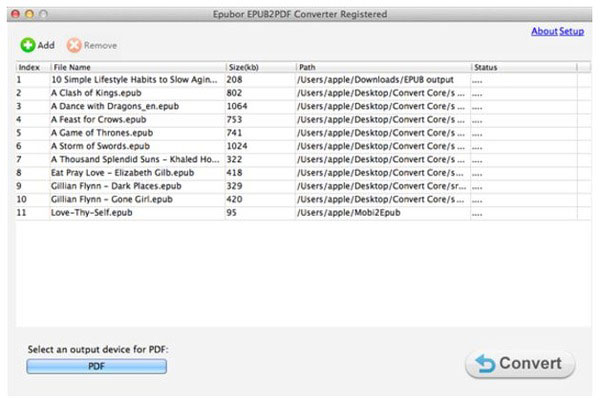Click size value 208

click(234, 80)
